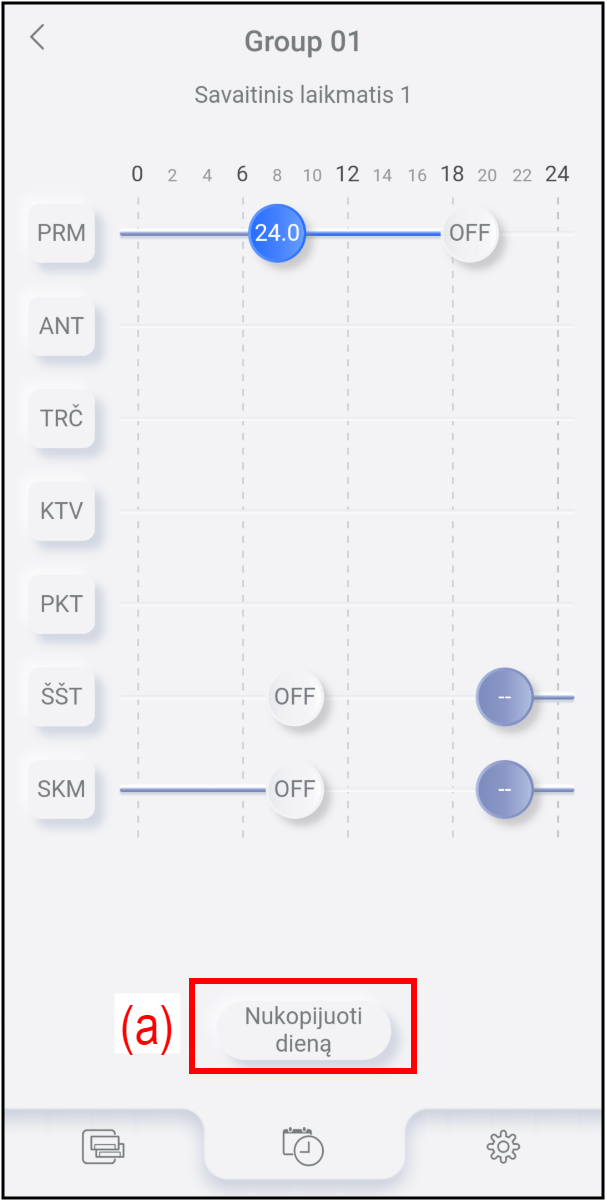The height and width of the screenshot is (1202, 607).
Task: Open the settings gear tab
Action: pos(503,1145)
